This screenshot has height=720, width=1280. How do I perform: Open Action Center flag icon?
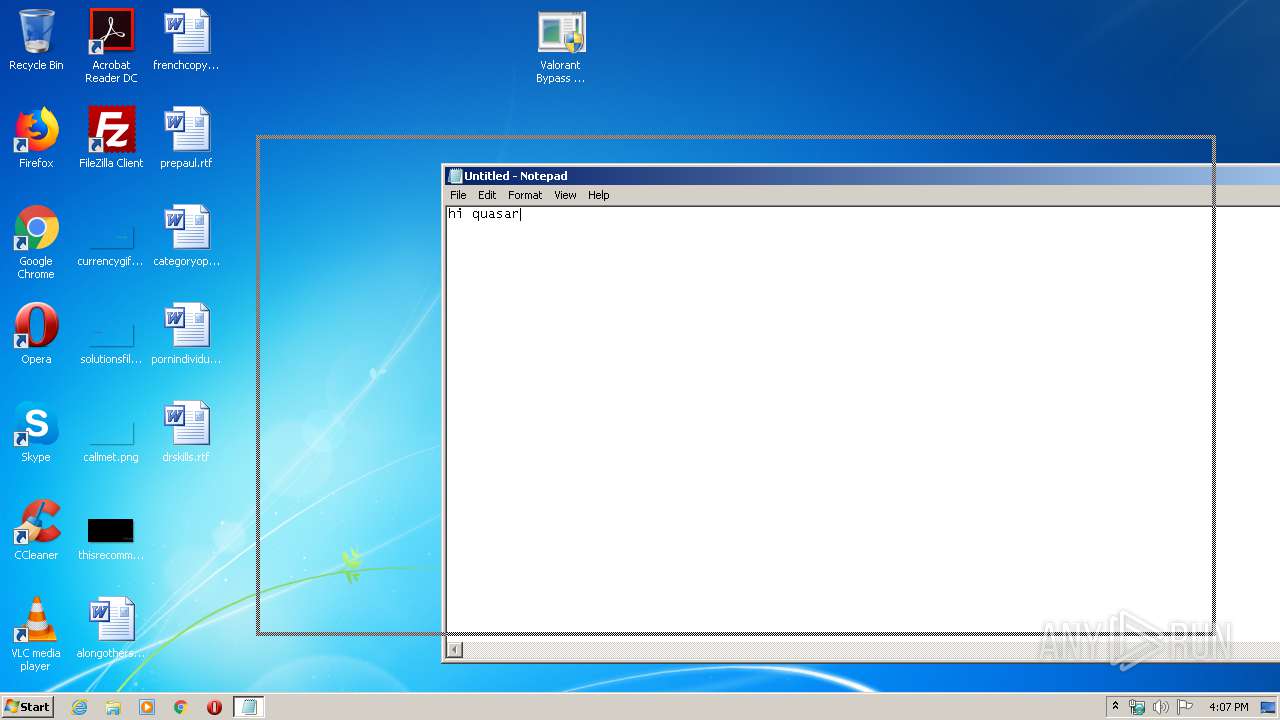pyautogui.click(x=1185, y=707)
